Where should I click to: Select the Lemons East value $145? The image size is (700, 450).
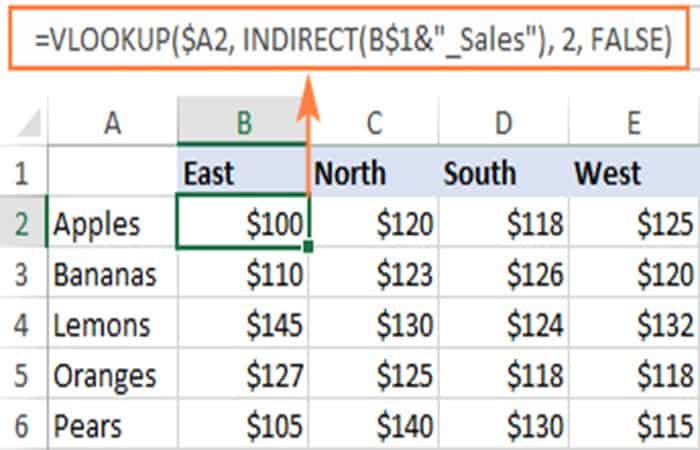[243, 326]
